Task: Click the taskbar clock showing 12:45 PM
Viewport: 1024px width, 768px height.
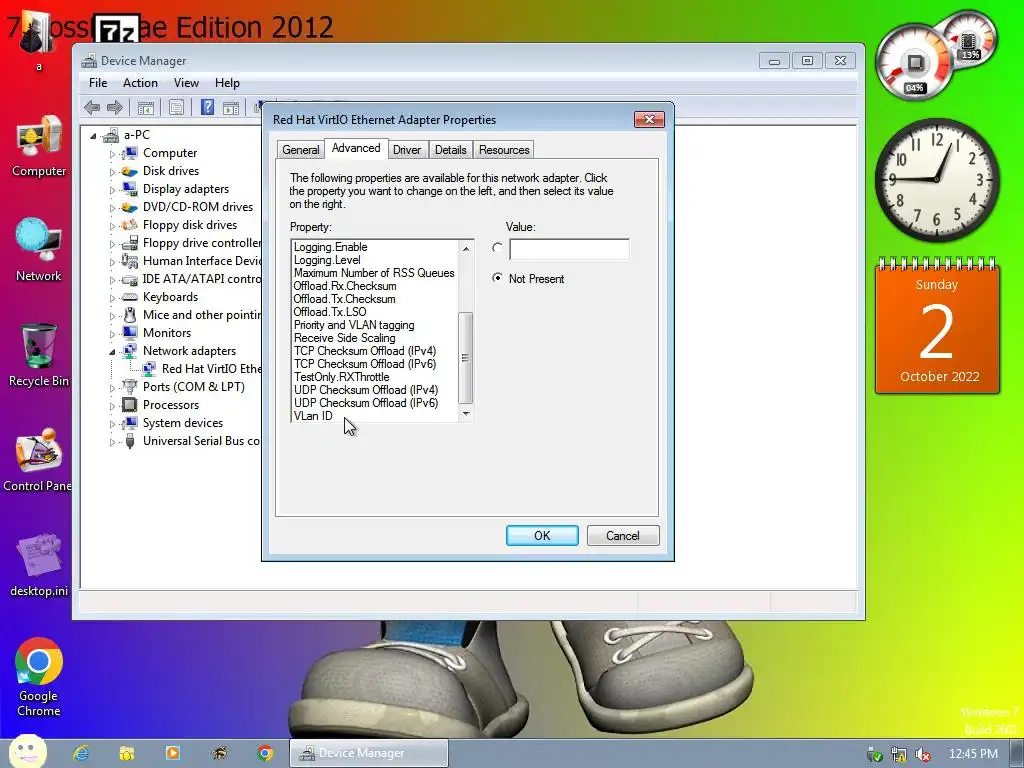Action: 973,754
